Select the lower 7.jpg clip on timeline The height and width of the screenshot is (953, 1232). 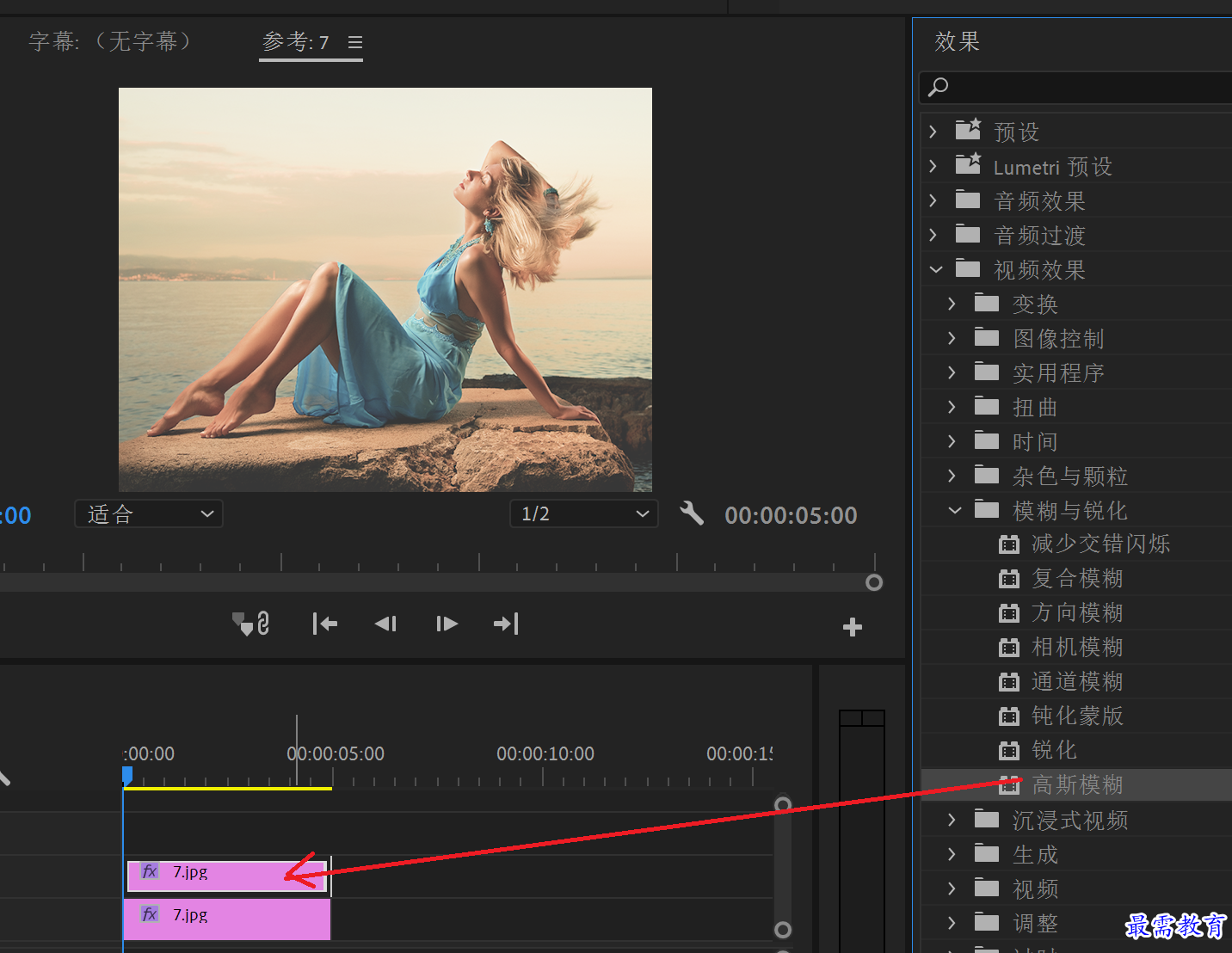coord(227,919)
